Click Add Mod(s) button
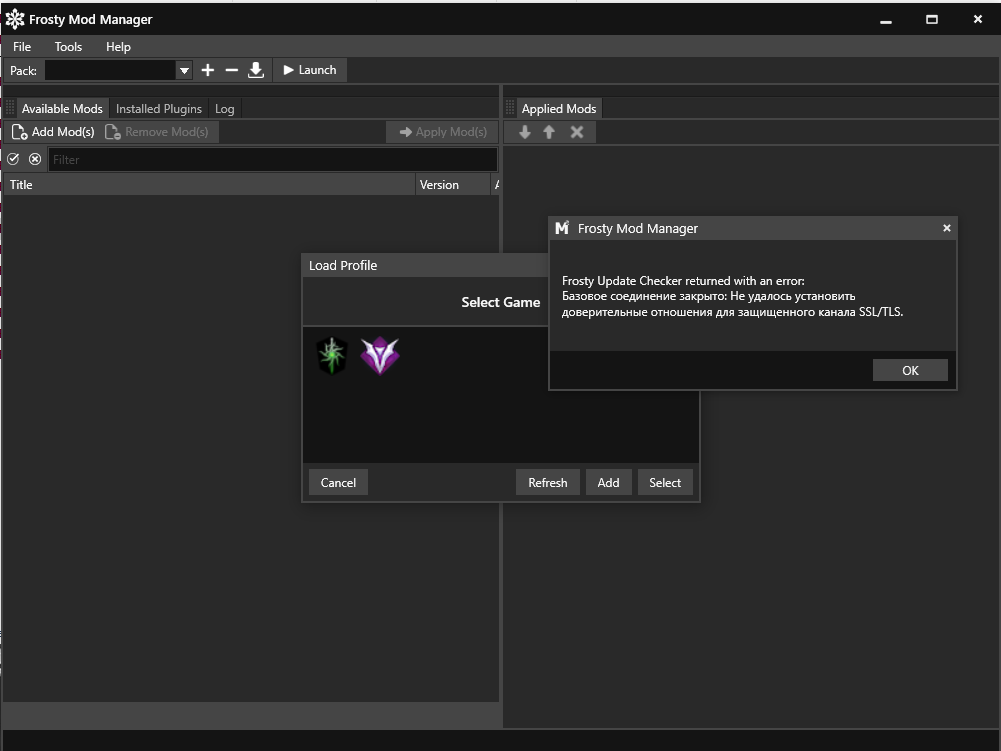Image resolution: width=1001 pixels, height=751 pixels. click(x=53, y=132)
